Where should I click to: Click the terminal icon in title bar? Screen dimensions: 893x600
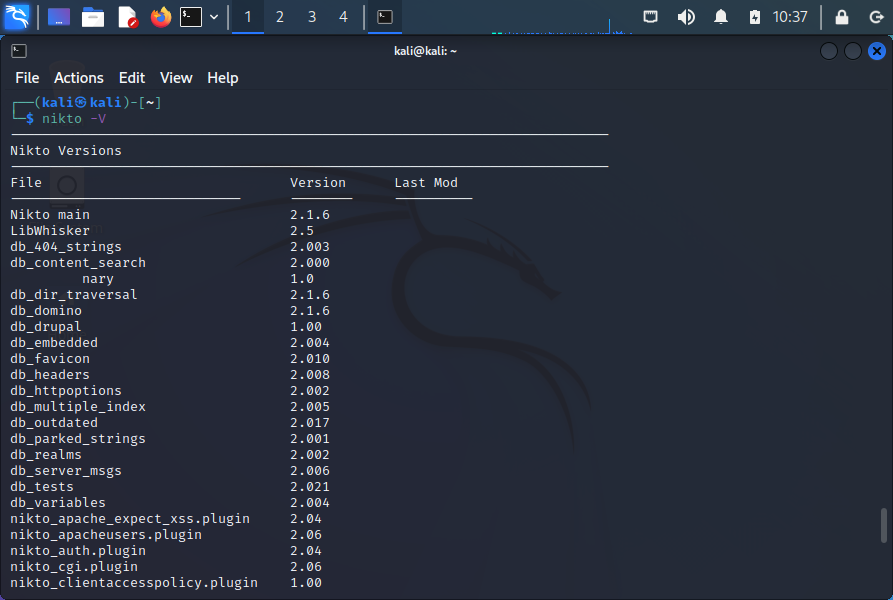[19, 51]
